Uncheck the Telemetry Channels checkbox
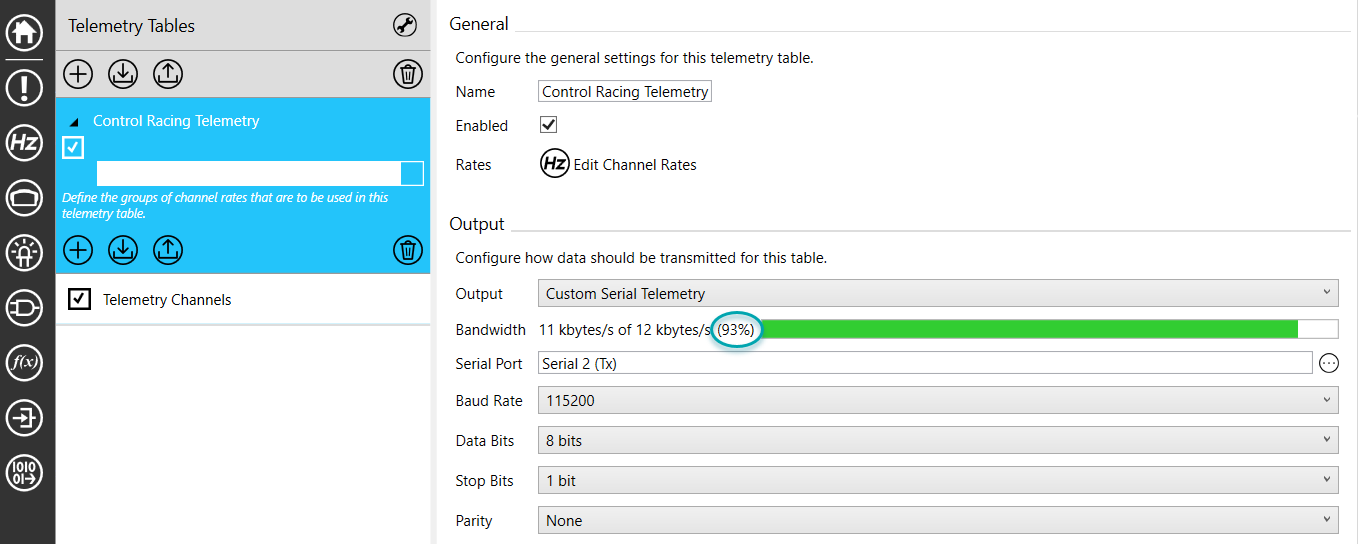This screenshot has width=1358, height=544. pos(80,299)
